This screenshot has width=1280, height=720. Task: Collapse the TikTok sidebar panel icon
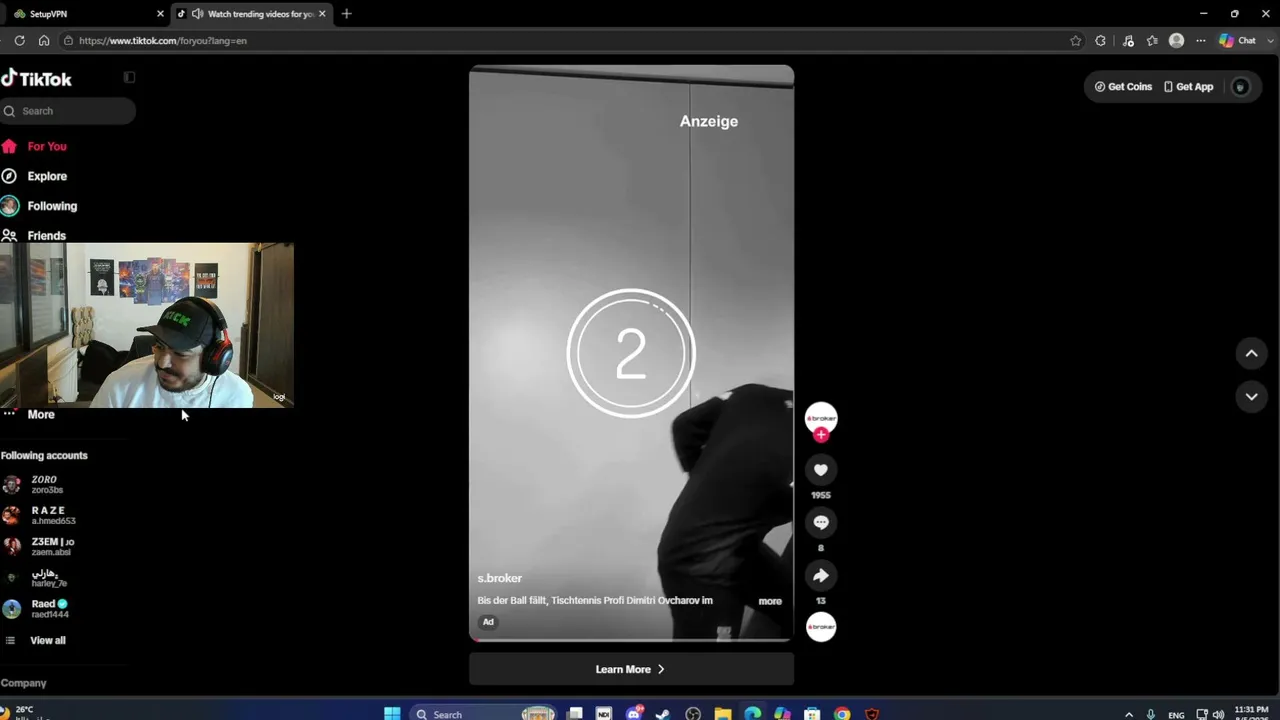(129, 77)
